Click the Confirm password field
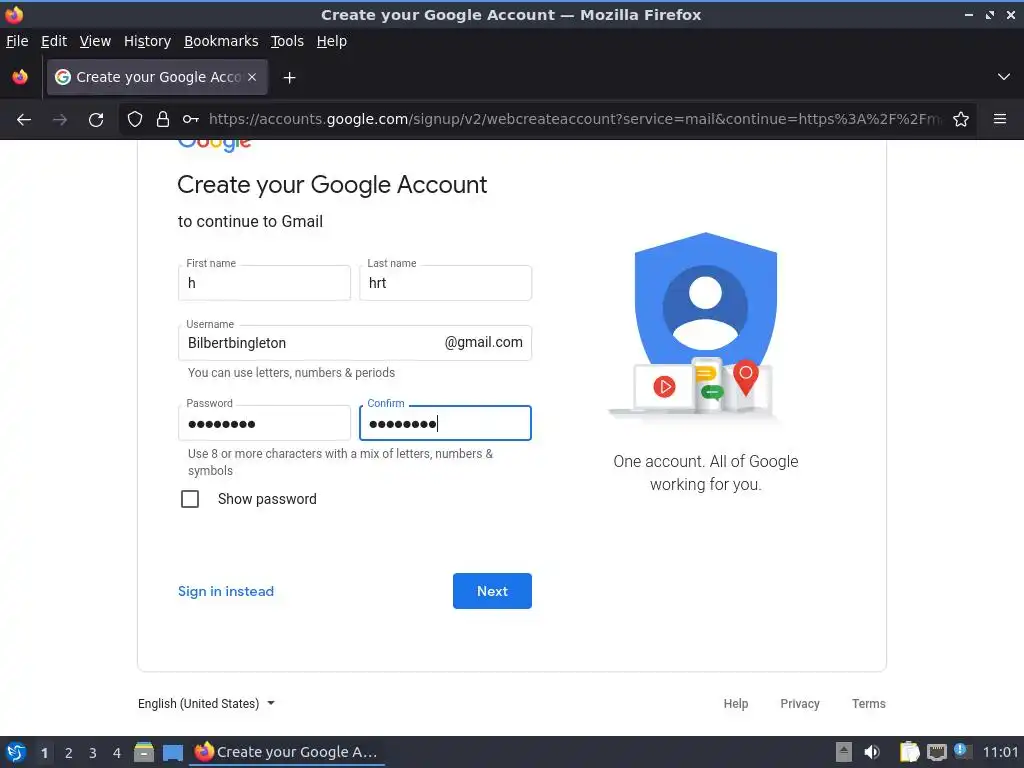 point(445,423)
